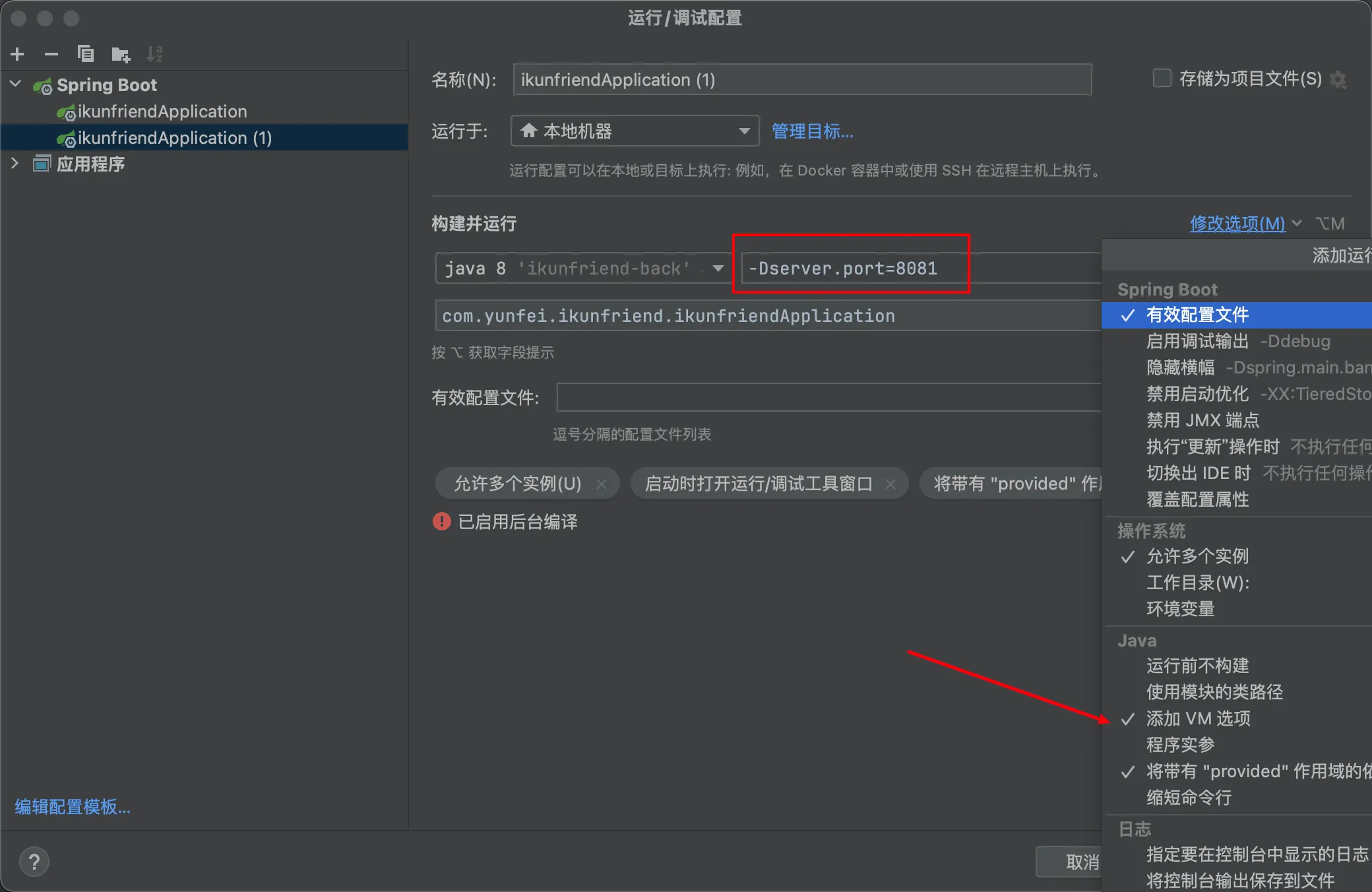Select 指定要在控制台中显示的日志 item
The height and width of the screenshot is (892, 1372).
pyautogui.click(x=1237, y=854)
